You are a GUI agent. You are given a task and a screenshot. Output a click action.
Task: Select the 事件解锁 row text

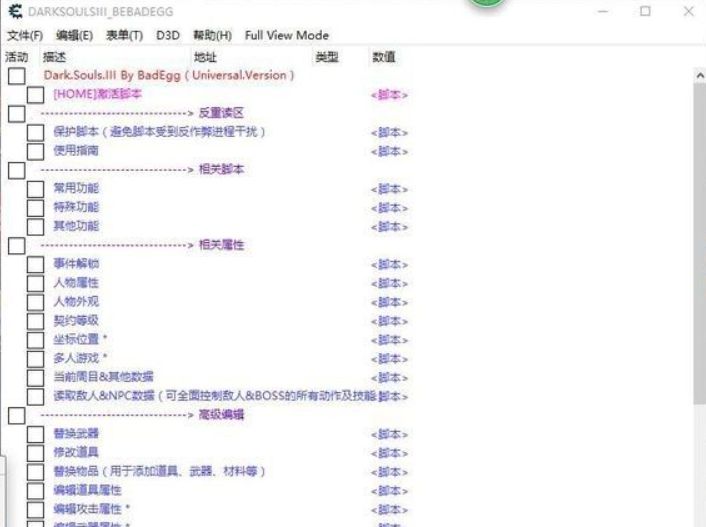pyautogui.click(x=76, y=264)
